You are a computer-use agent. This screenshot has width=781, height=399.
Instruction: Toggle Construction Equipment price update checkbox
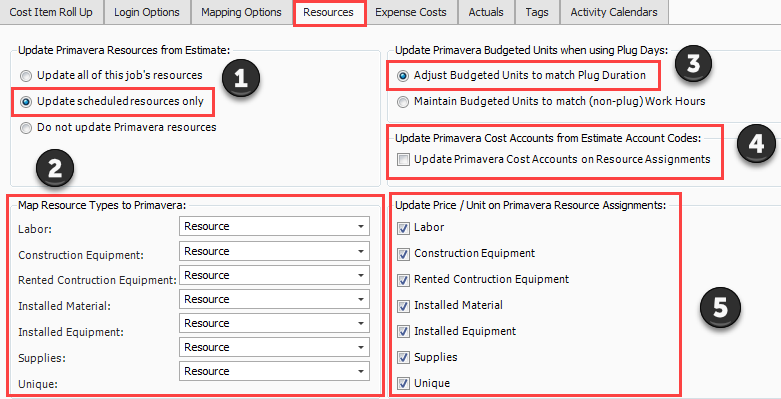point(403,254)
